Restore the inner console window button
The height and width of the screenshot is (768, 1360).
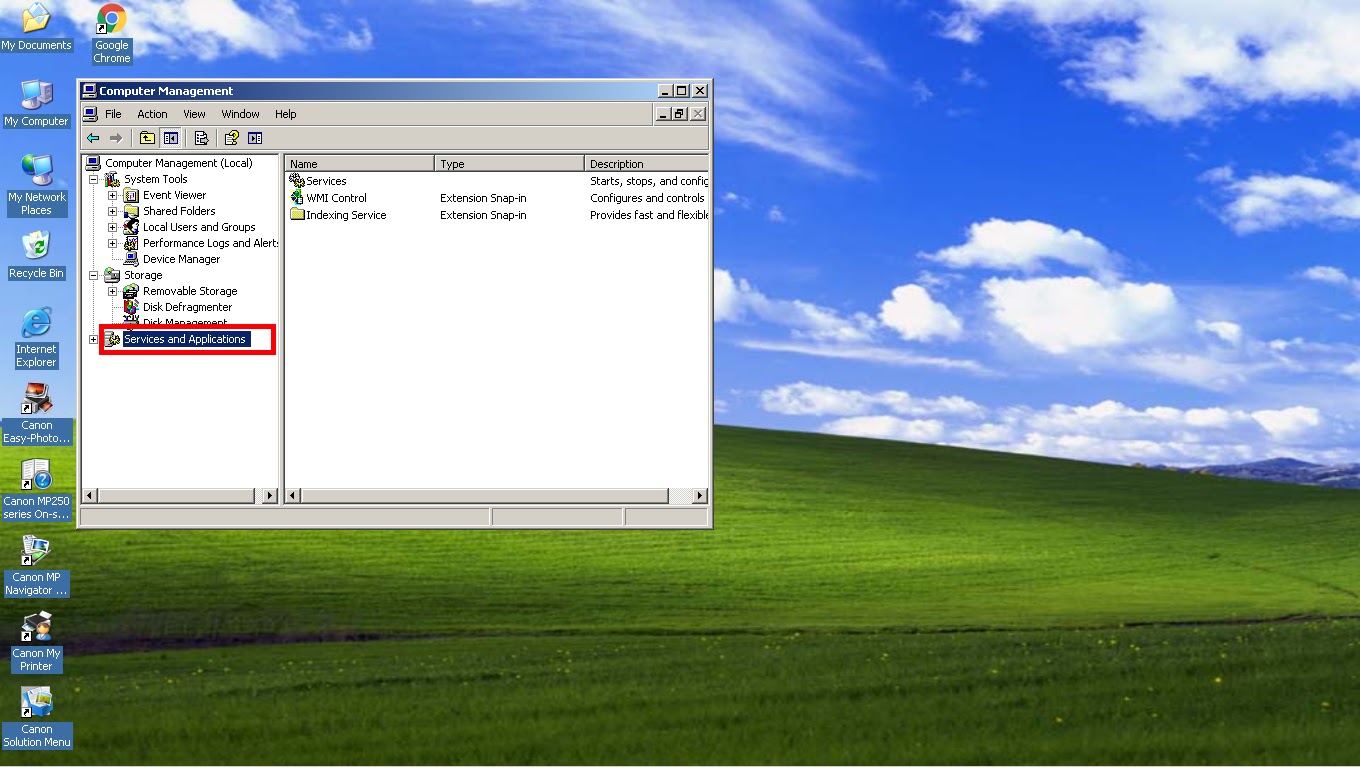[x=680, y=114]
